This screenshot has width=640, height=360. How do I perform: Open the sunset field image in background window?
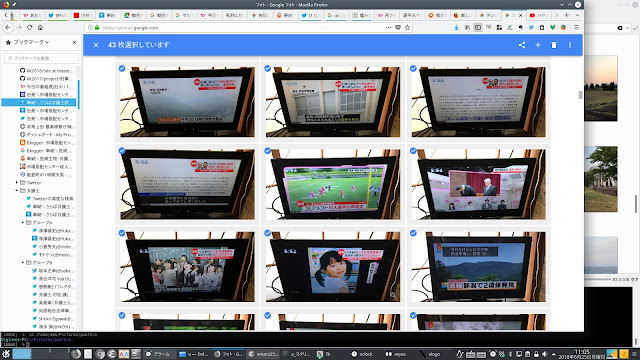pos(600,88)
